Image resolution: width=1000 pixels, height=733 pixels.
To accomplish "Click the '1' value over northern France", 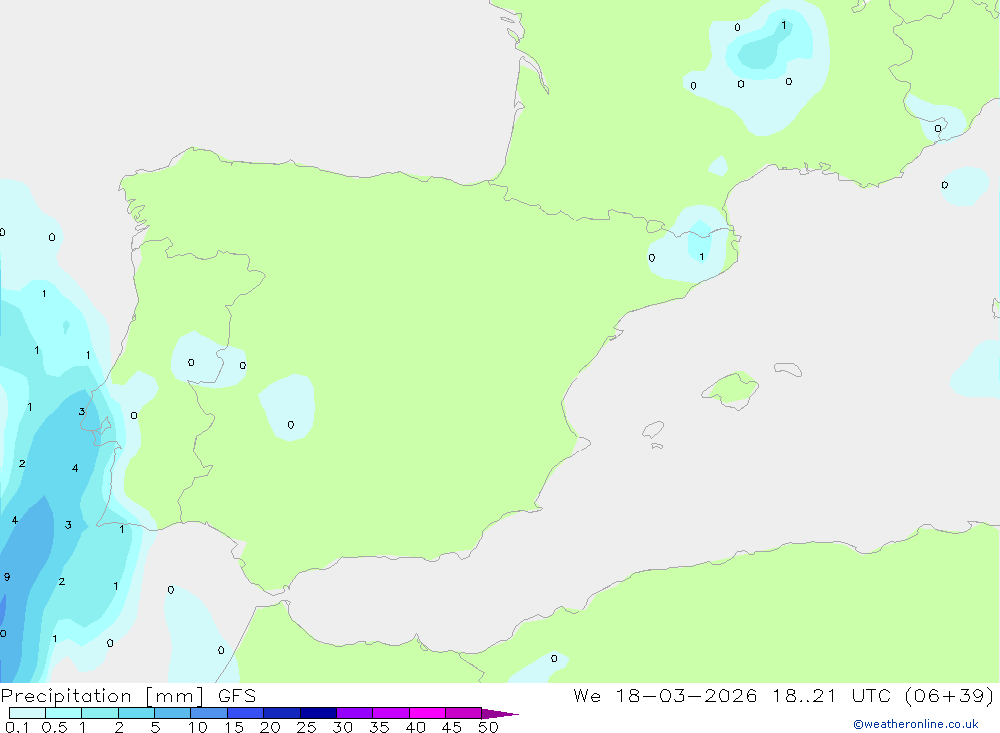I will [x=784, y=26].
